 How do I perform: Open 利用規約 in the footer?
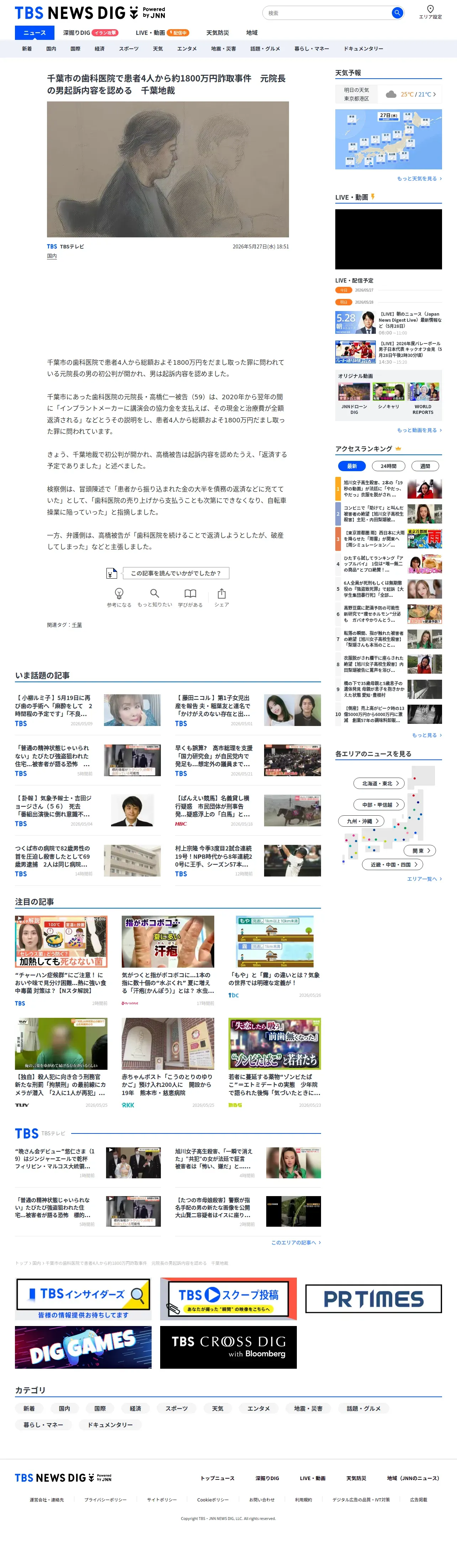304,1500
